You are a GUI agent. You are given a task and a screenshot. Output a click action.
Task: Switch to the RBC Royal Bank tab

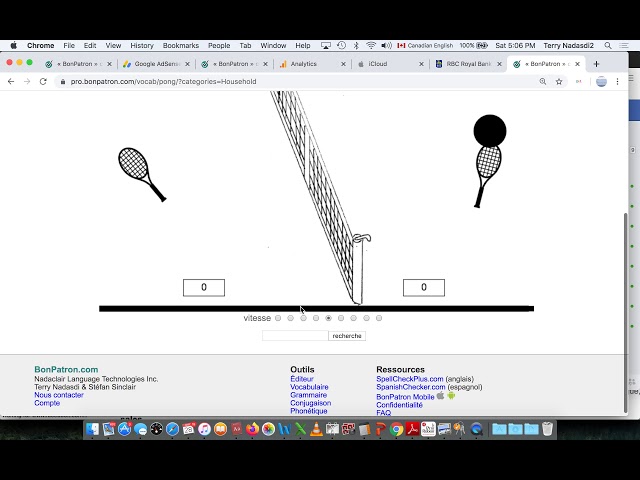[x=468, y=64]
